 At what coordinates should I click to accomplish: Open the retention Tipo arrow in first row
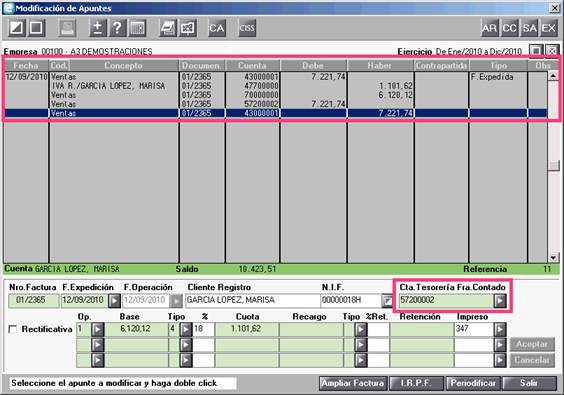pyautogui.click(x=361, y=329)
